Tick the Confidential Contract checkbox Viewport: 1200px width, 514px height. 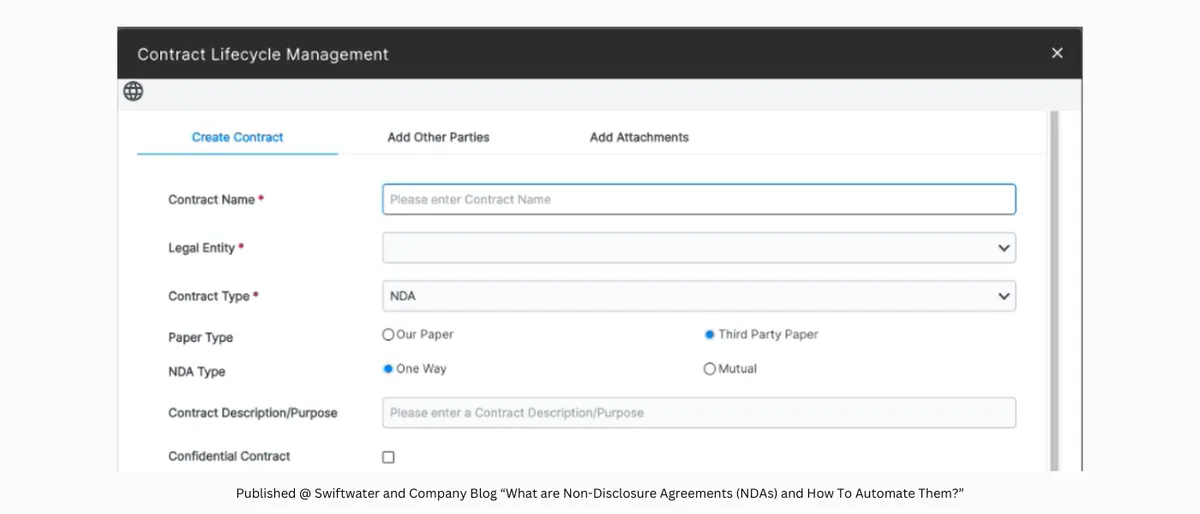click(388, 457)
